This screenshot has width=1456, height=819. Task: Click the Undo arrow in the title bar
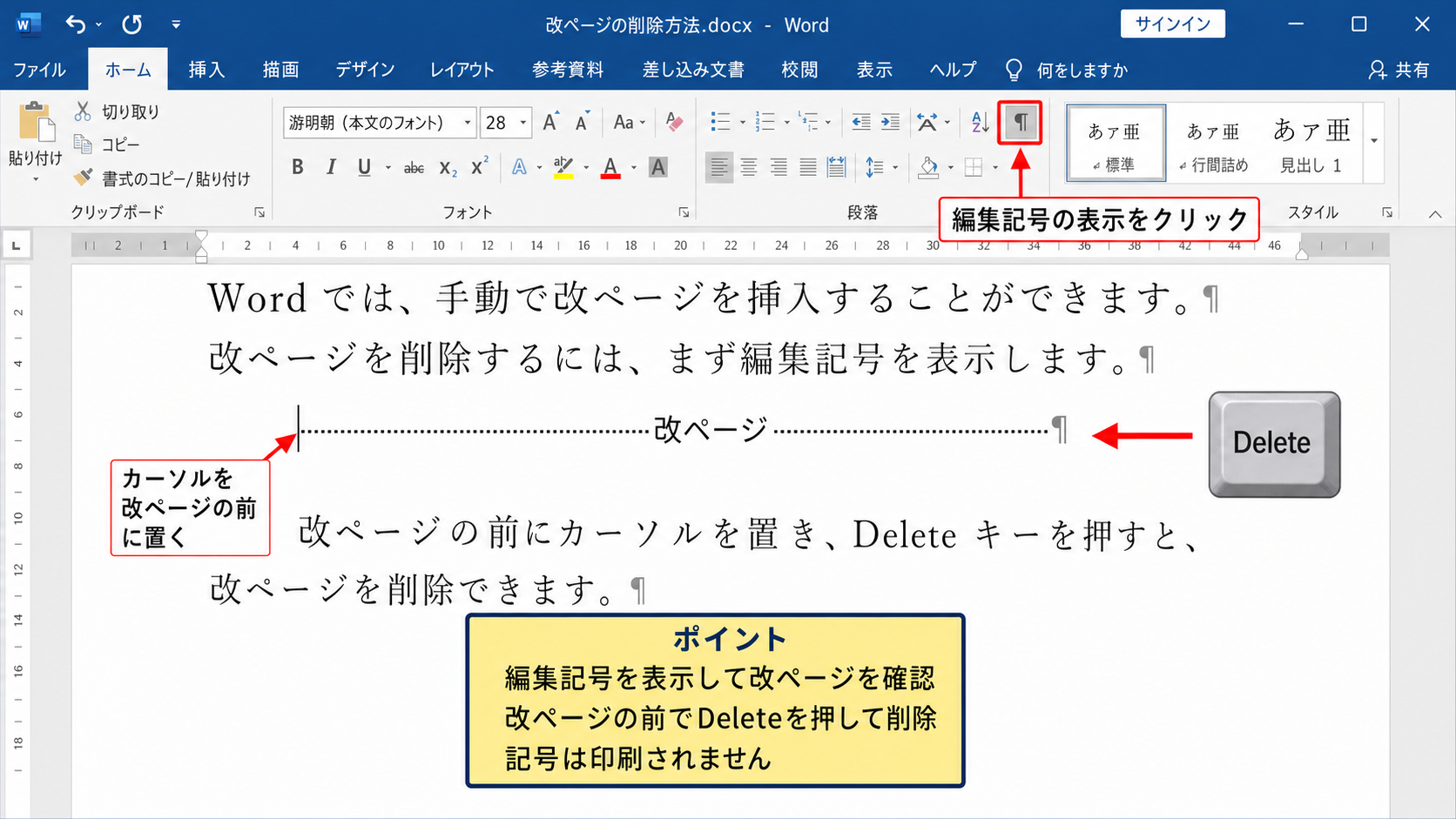[x=76, y=24]
